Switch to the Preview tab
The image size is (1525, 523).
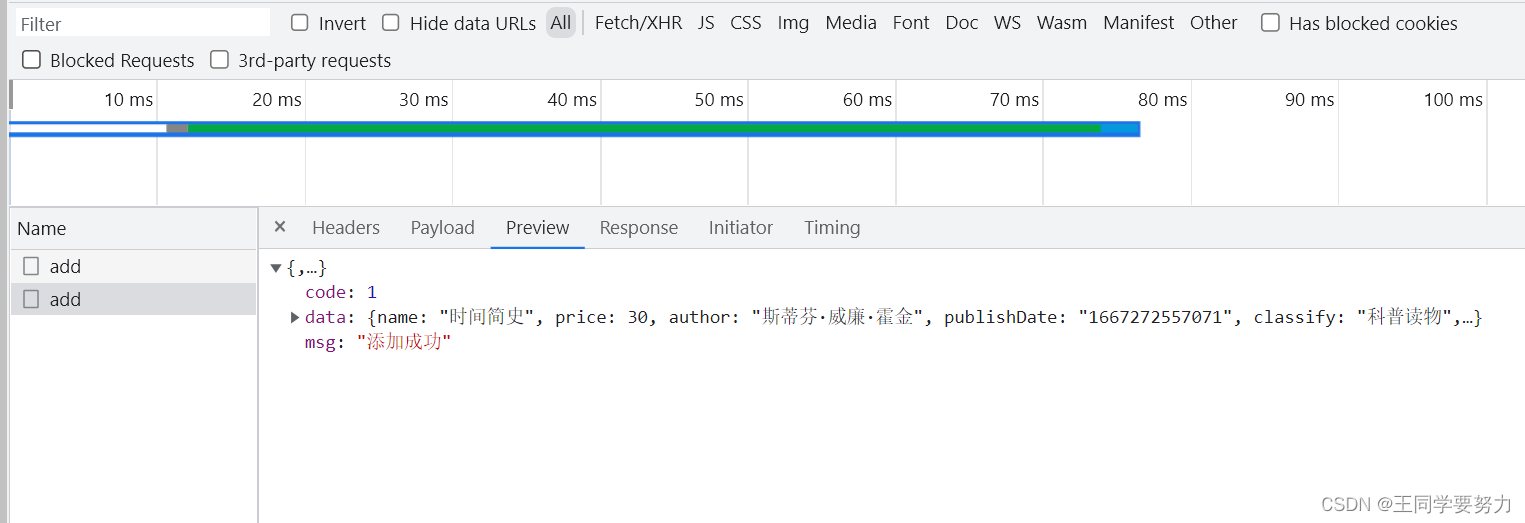click(x=538, y=228)
